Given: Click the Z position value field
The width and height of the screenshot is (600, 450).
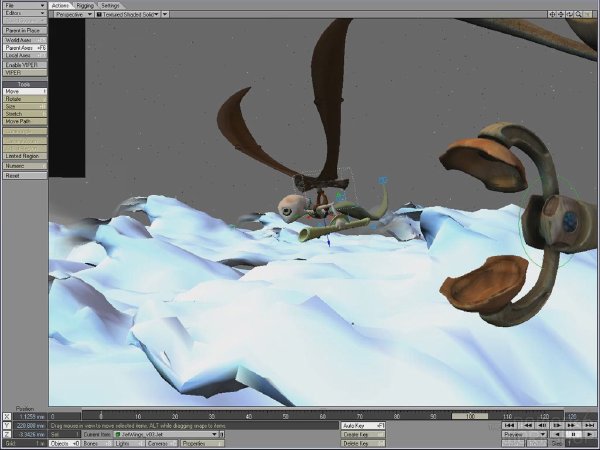Looking at the screenshot, I should (x=29, y=434).
